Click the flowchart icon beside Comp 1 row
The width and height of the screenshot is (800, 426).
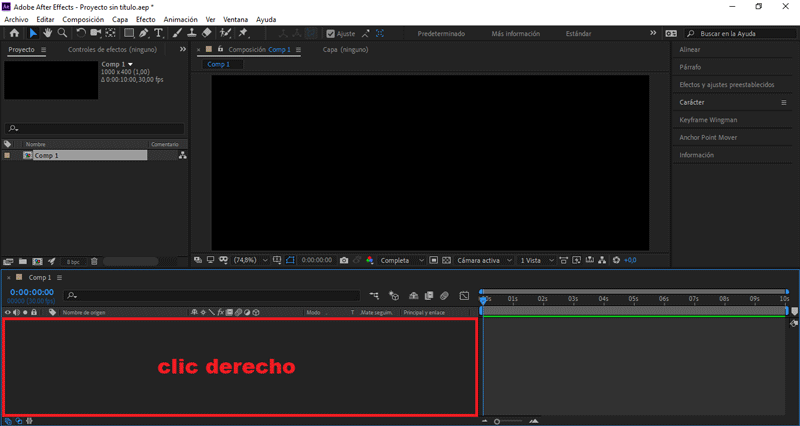click(x=182, y=156)
